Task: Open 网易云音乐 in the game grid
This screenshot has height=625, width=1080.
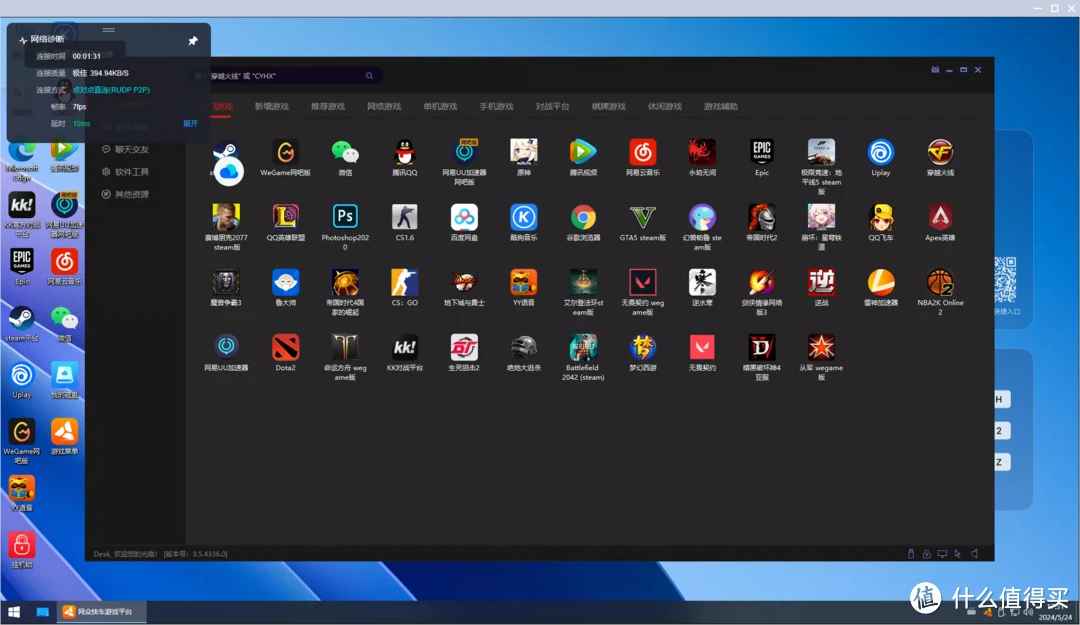Action: pos(642,152)
